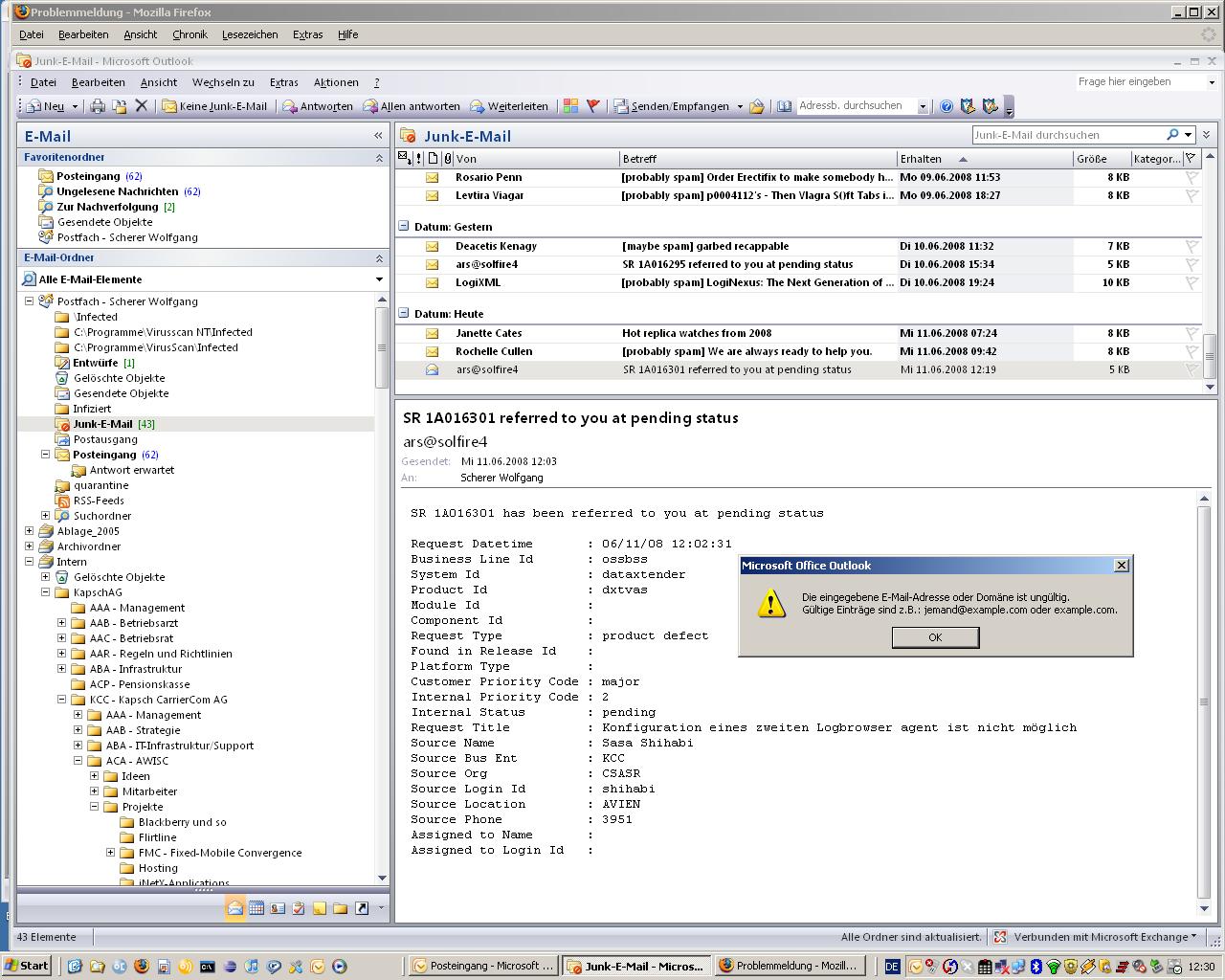
Task: Click OK in the Outlook warning dialog
Action: 935,637
